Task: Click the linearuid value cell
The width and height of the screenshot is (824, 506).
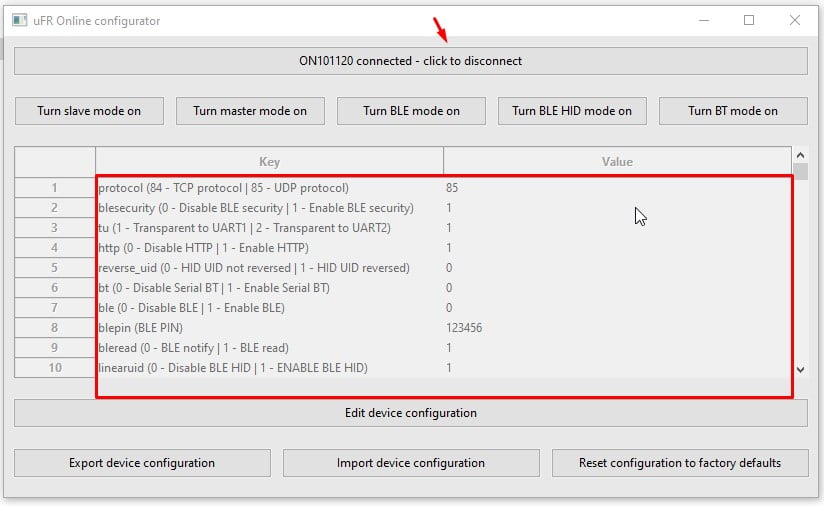Action: pyautogui.click(x=617, y=368)
